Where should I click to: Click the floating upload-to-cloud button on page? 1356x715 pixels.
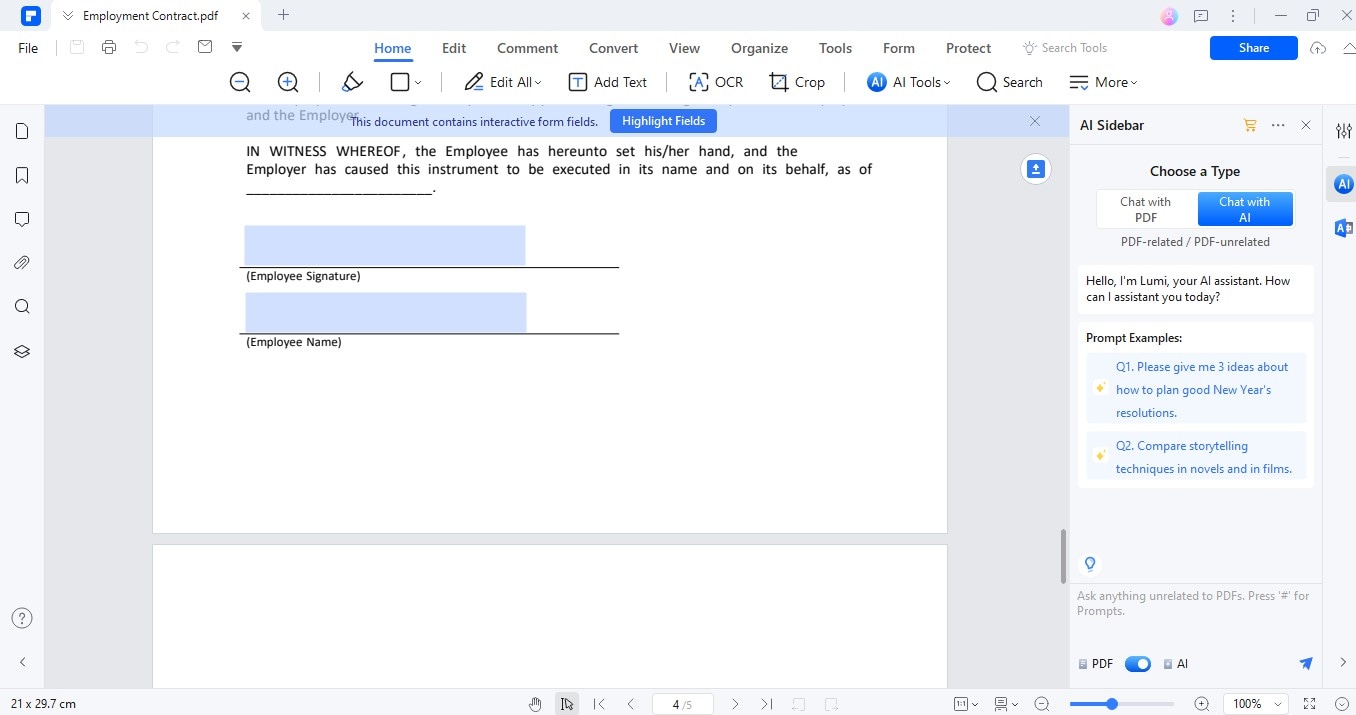pos(1036,169)
